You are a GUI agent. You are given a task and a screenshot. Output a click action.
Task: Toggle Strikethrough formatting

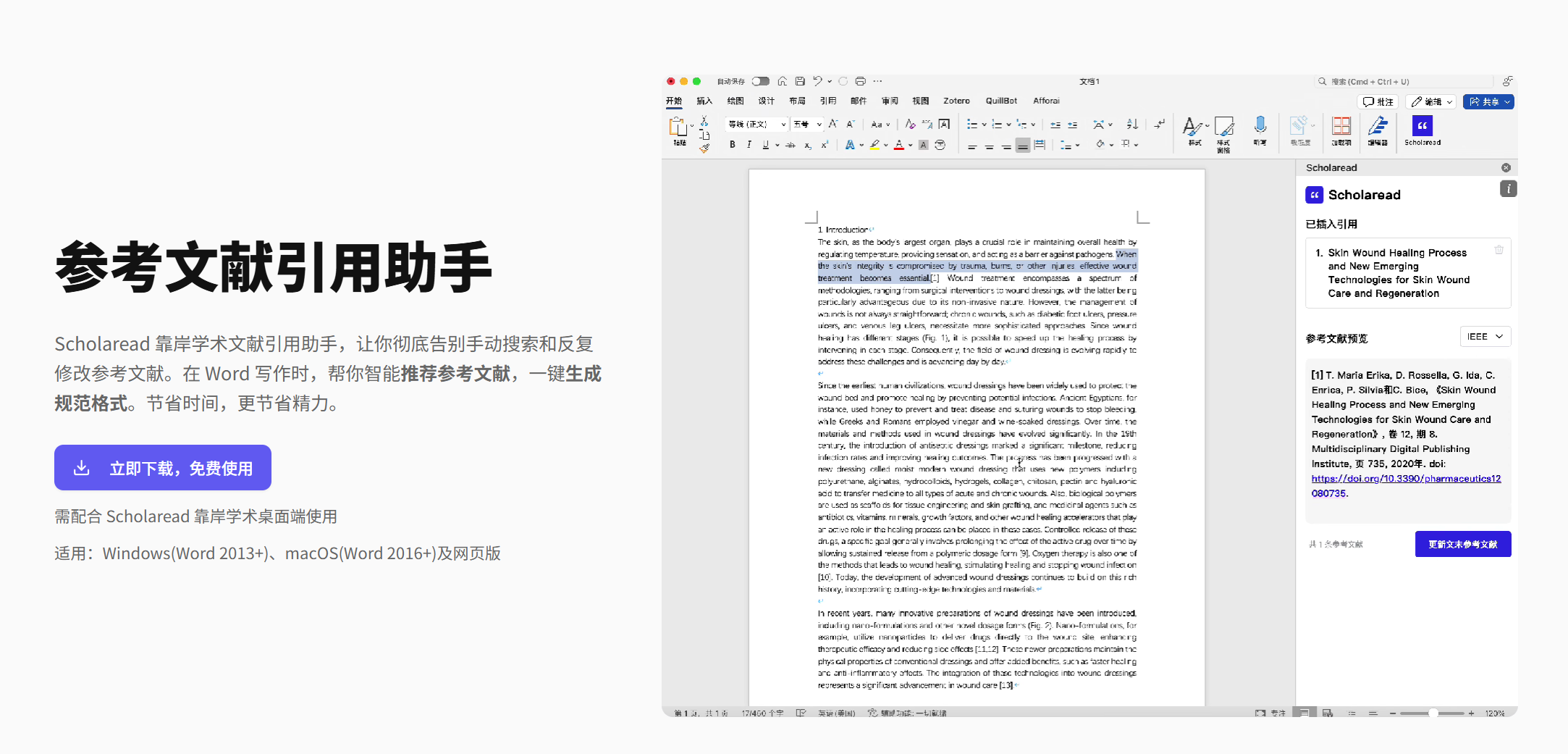791,145
